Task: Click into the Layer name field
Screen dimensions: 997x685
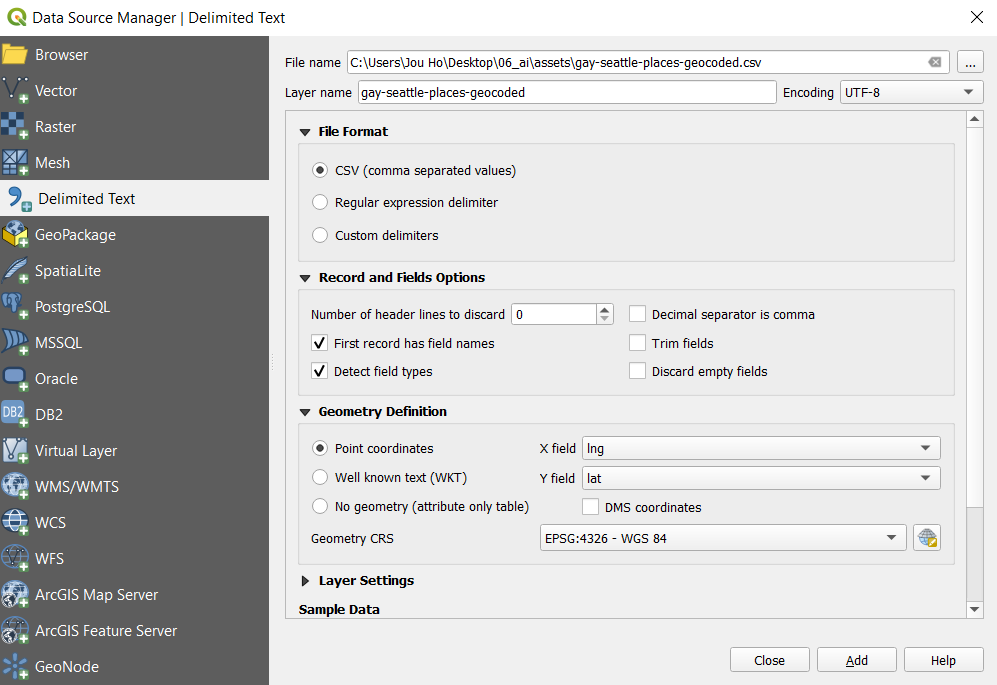Action: (x=566, y=92)
